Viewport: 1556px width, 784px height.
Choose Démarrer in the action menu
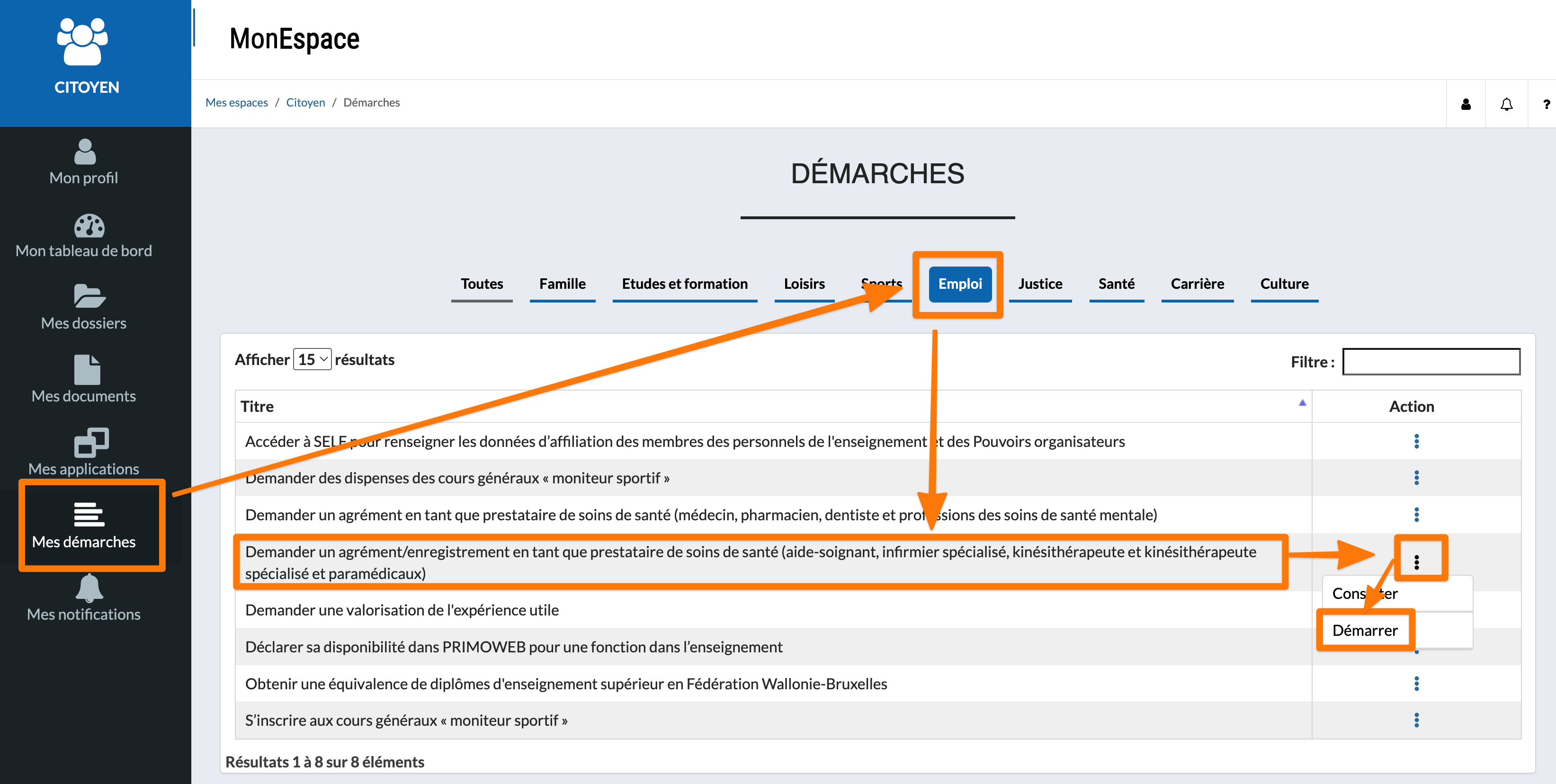[x=1365, y=631]
